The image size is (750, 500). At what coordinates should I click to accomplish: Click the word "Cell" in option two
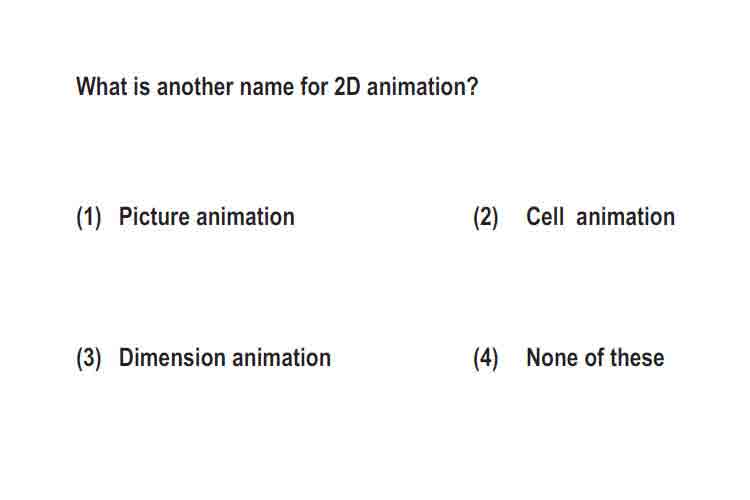click(x=545, y=217)
